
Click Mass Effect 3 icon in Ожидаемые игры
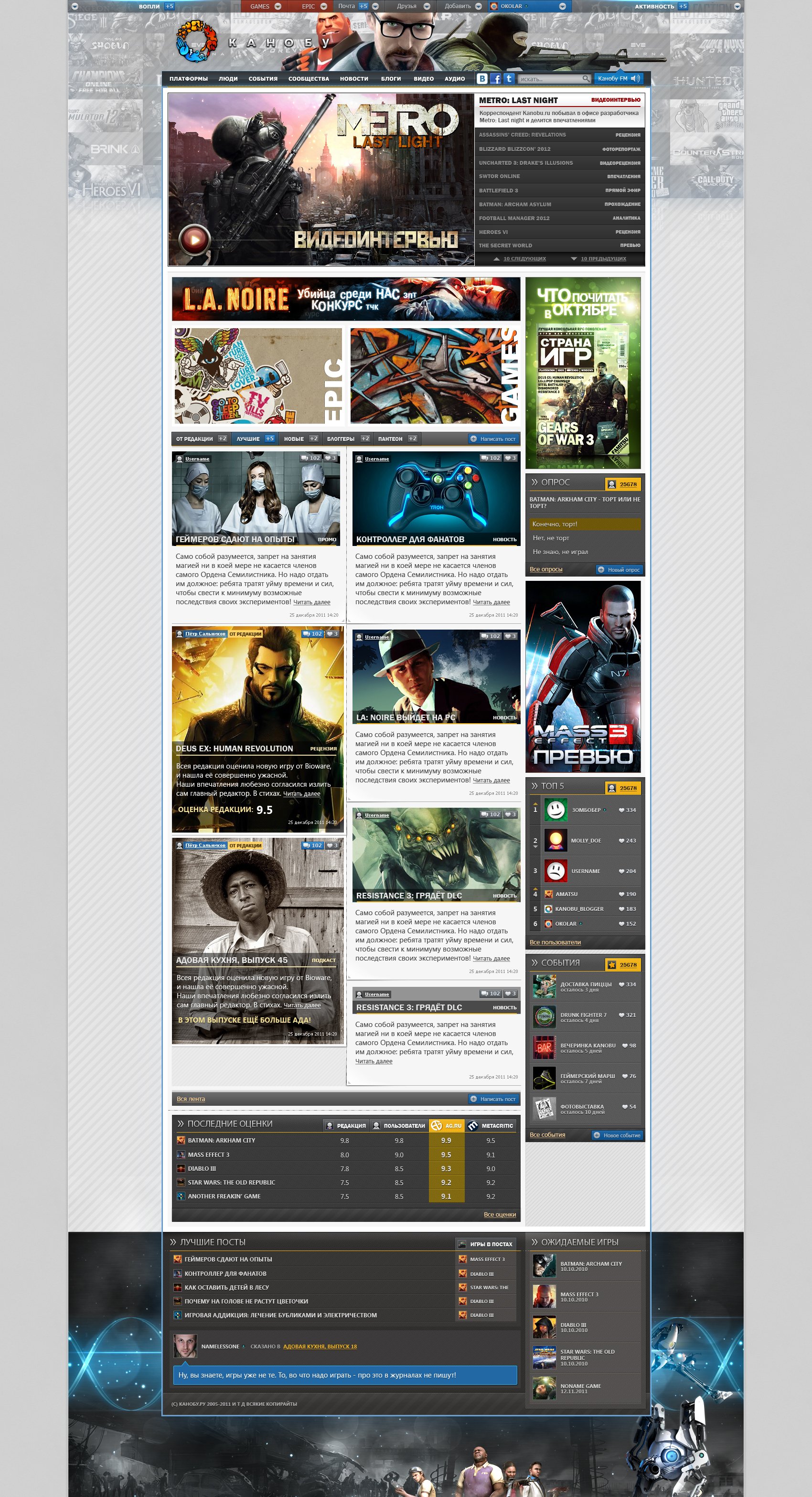545,1296
